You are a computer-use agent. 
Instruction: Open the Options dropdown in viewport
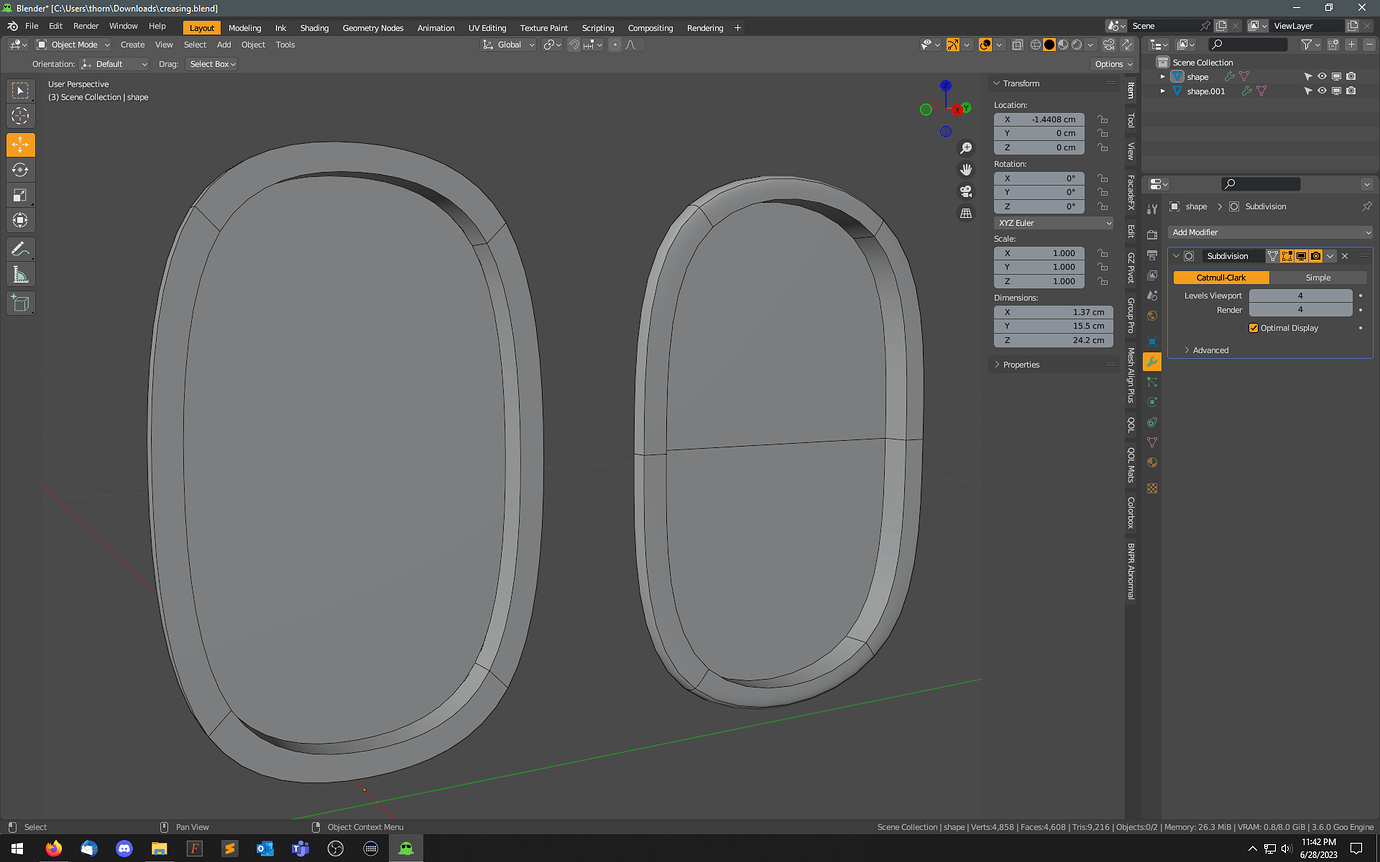[1113, 64]
